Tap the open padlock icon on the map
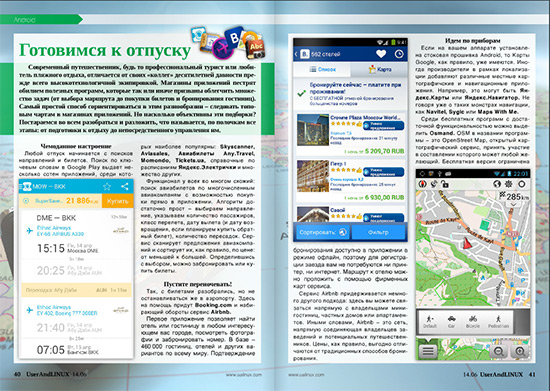Screen dimensions: 550x391 [445, 184]
